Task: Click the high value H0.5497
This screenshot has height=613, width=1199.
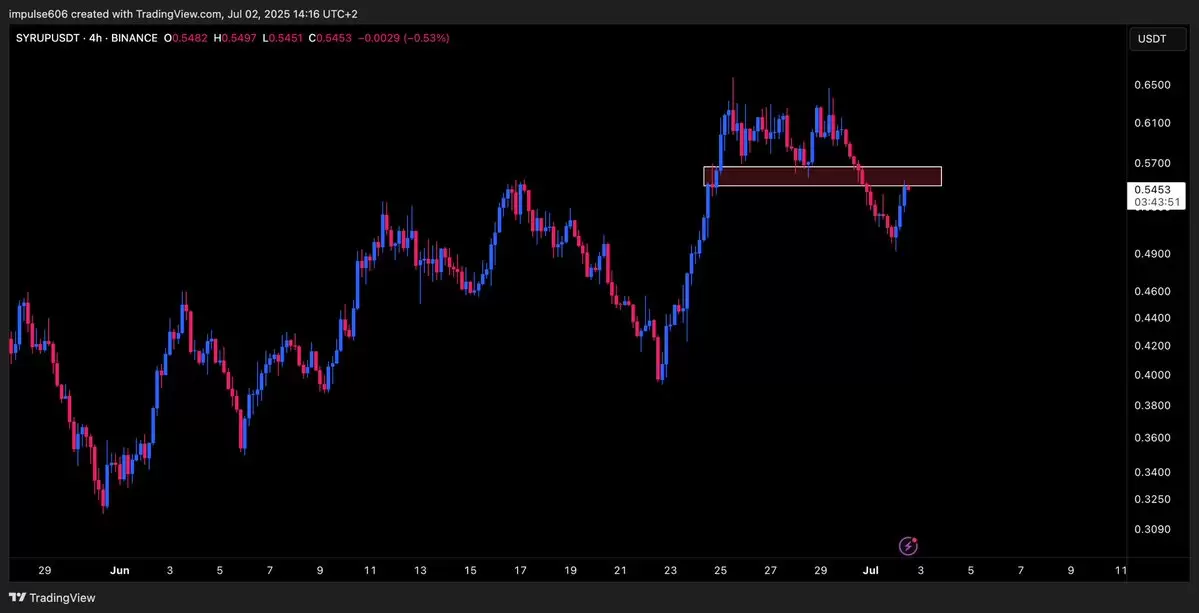Action: pyautogui.click(x=235, y=37)
